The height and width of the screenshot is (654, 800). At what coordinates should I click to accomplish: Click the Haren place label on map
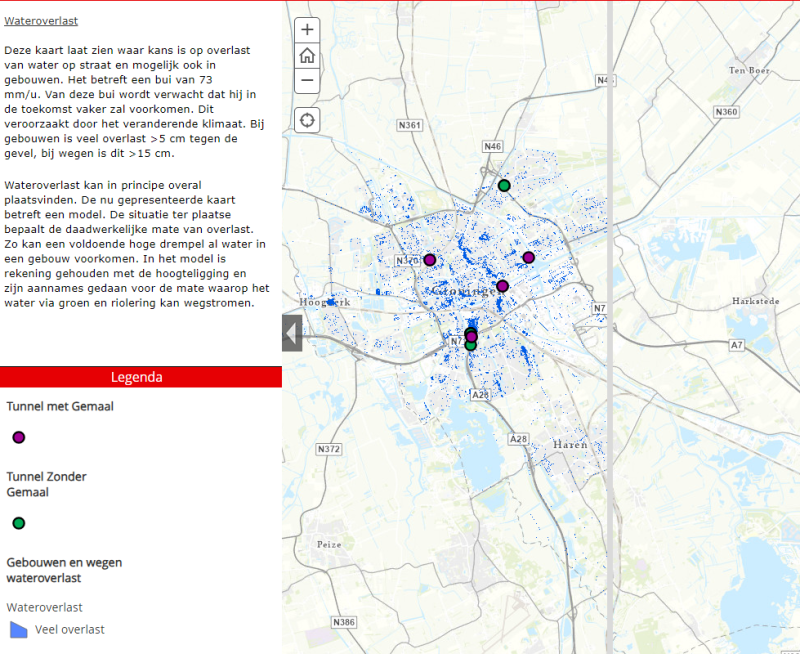[569, 444]
